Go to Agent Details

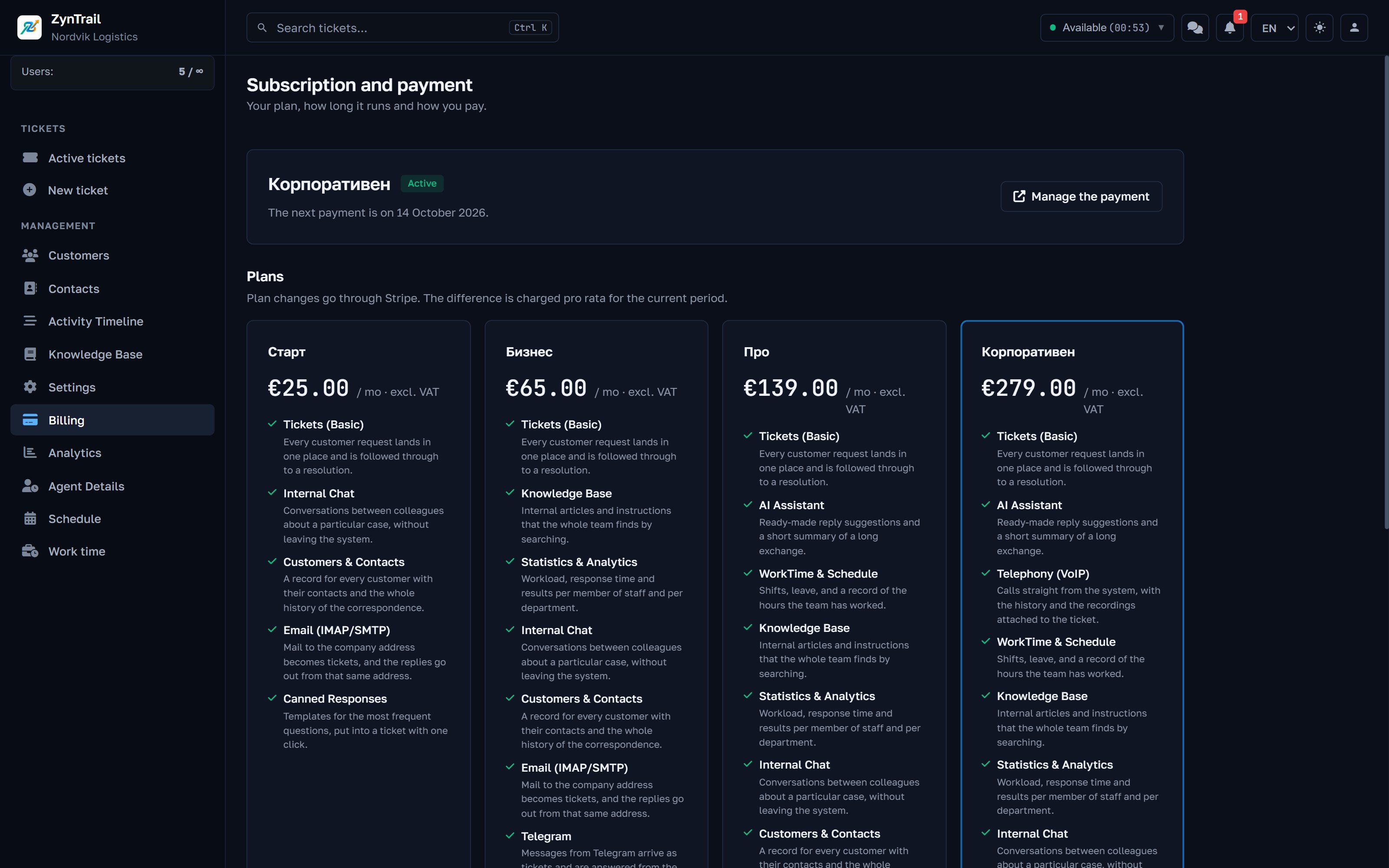112,486
